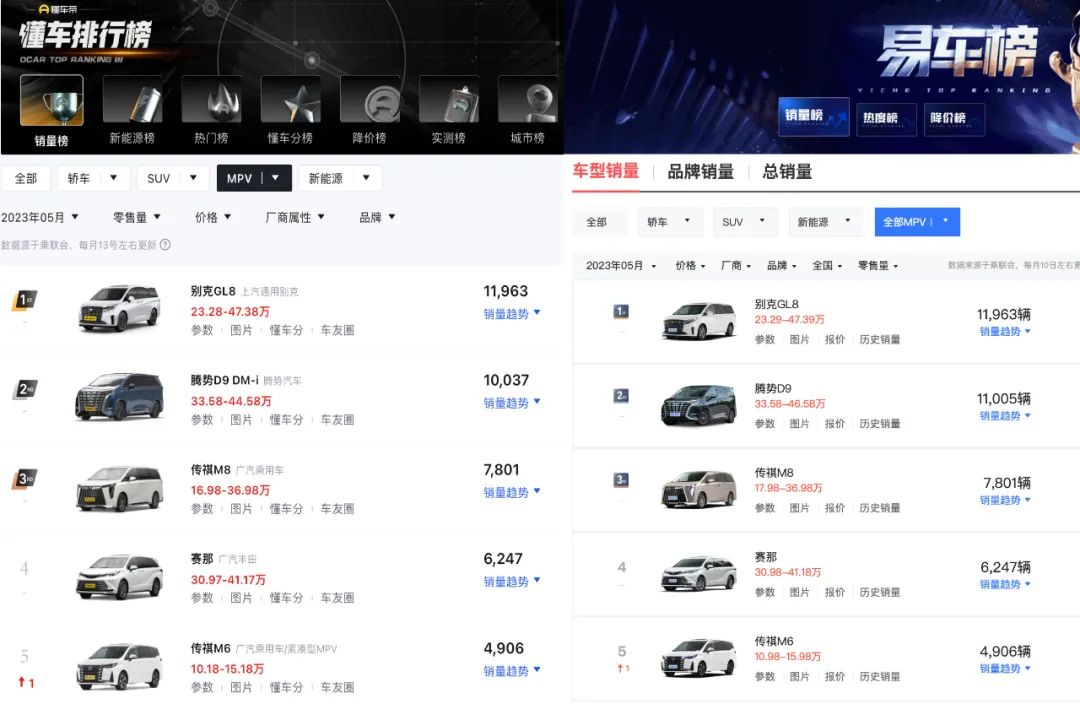This screenshot has width=1080, height=704.
Task: Expand 销量趋势 for 别克GL8 on 懂车帝
Action: click(x=512, y=313)
